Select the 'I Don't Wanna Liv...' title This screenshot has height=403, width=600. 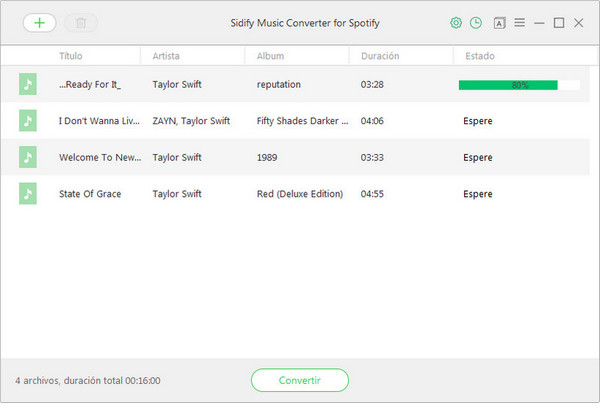click(99, 121)
